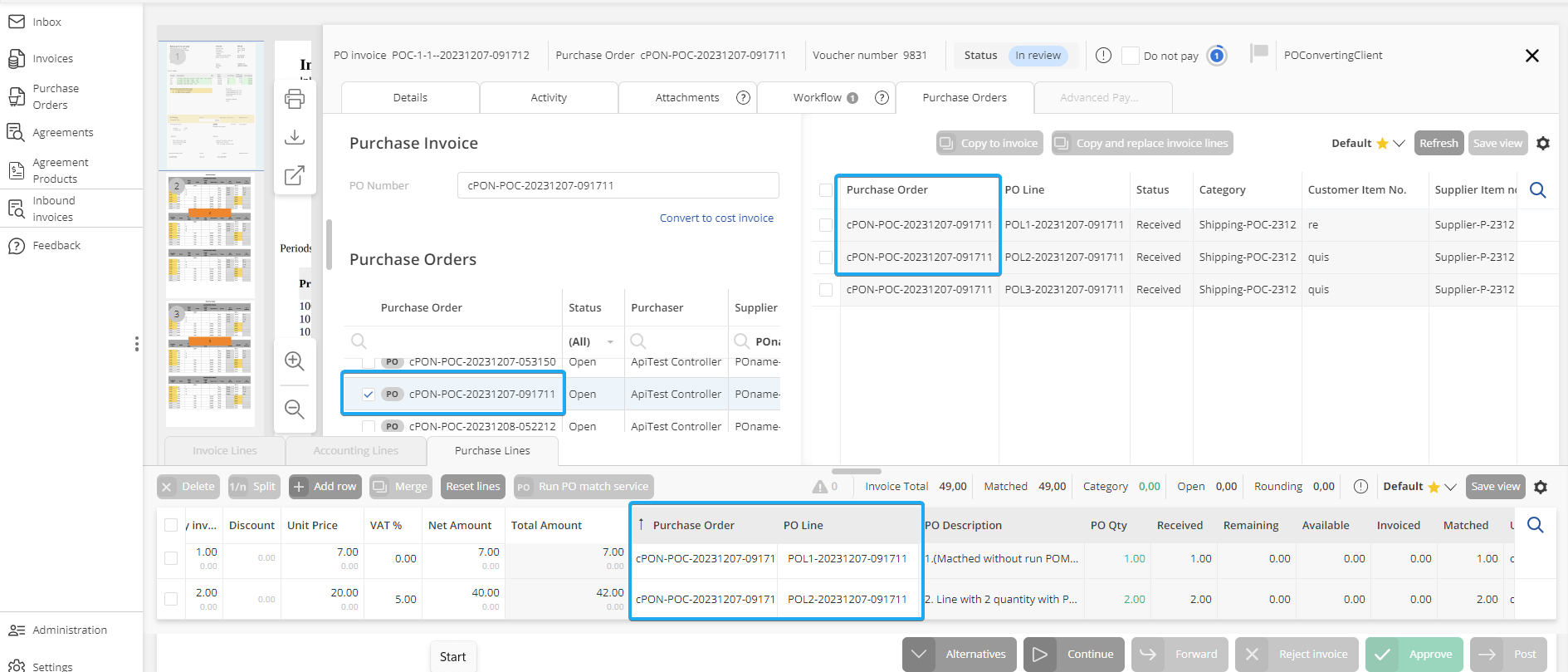This screenshot has height=672, width=1568.
Task: Open the Status (All) filter dropdown
Action: pyautogui.click(x=610, y=342)
